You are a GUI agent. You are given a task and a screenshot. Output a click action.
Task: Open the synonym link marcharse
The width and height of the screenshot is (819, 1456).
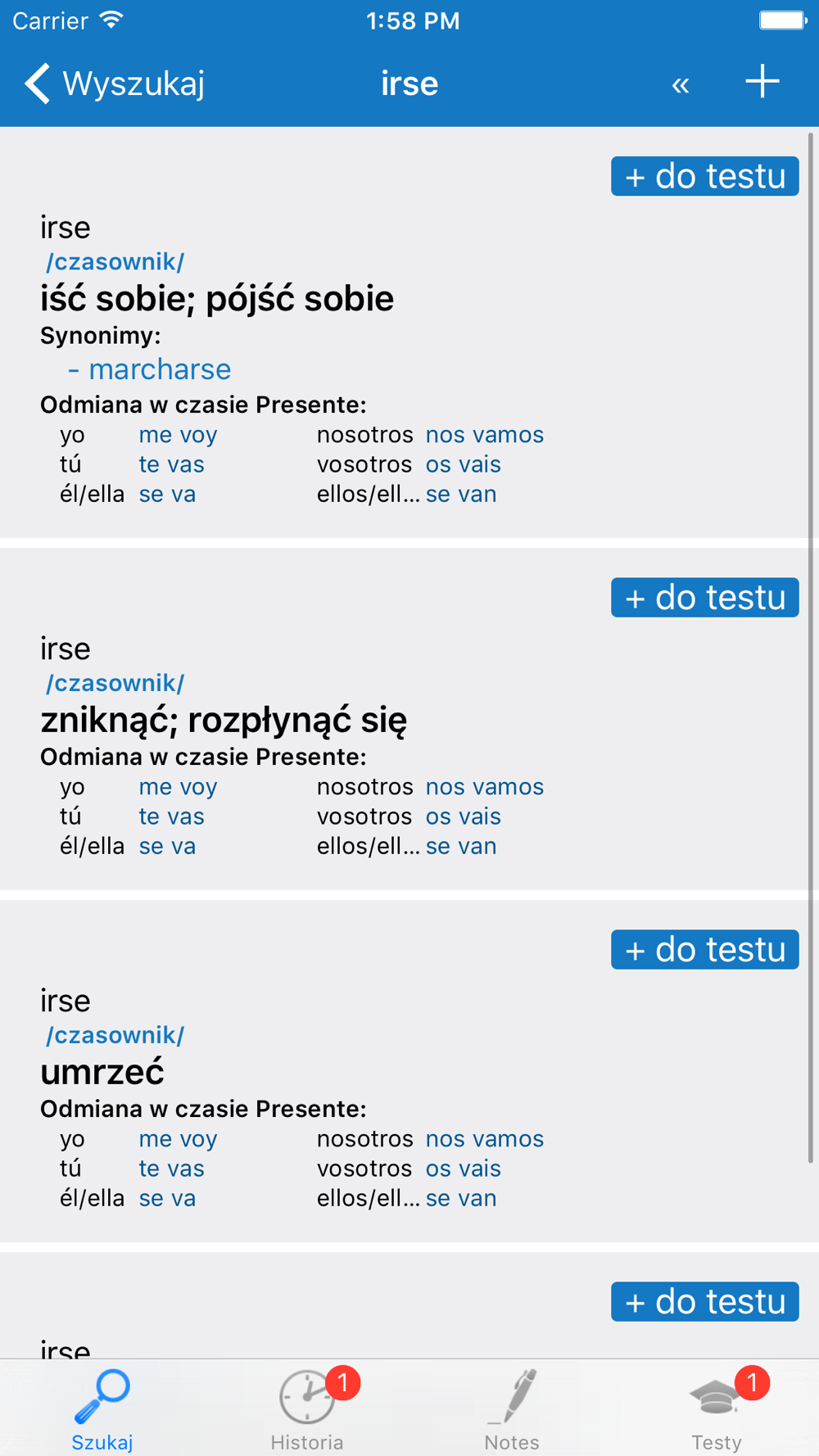click(160, 369)
